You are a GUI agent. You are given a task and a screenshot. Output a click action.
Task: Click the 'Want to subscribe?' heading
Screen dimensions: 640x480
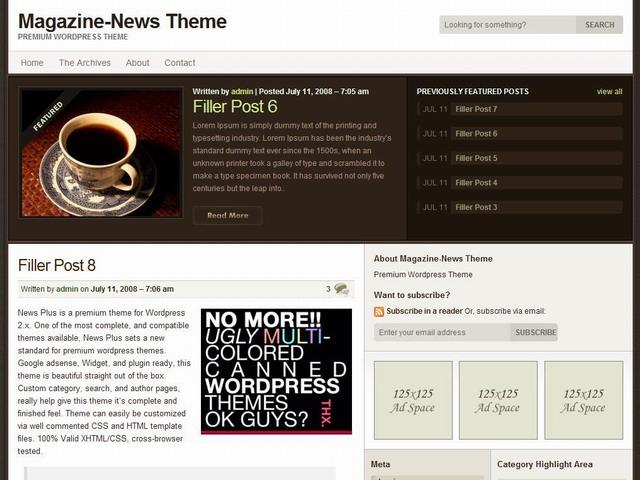pos(412,295)
